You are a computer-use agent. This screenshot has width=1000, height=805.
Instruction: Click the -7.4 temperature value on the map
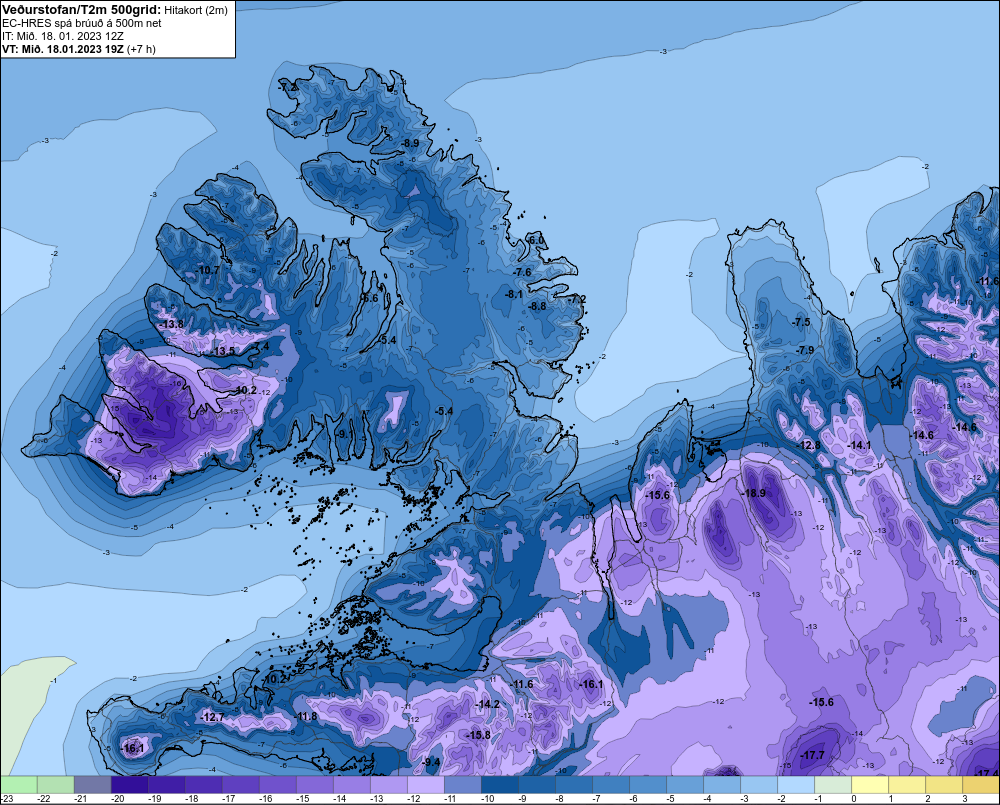tap(261, 346)
